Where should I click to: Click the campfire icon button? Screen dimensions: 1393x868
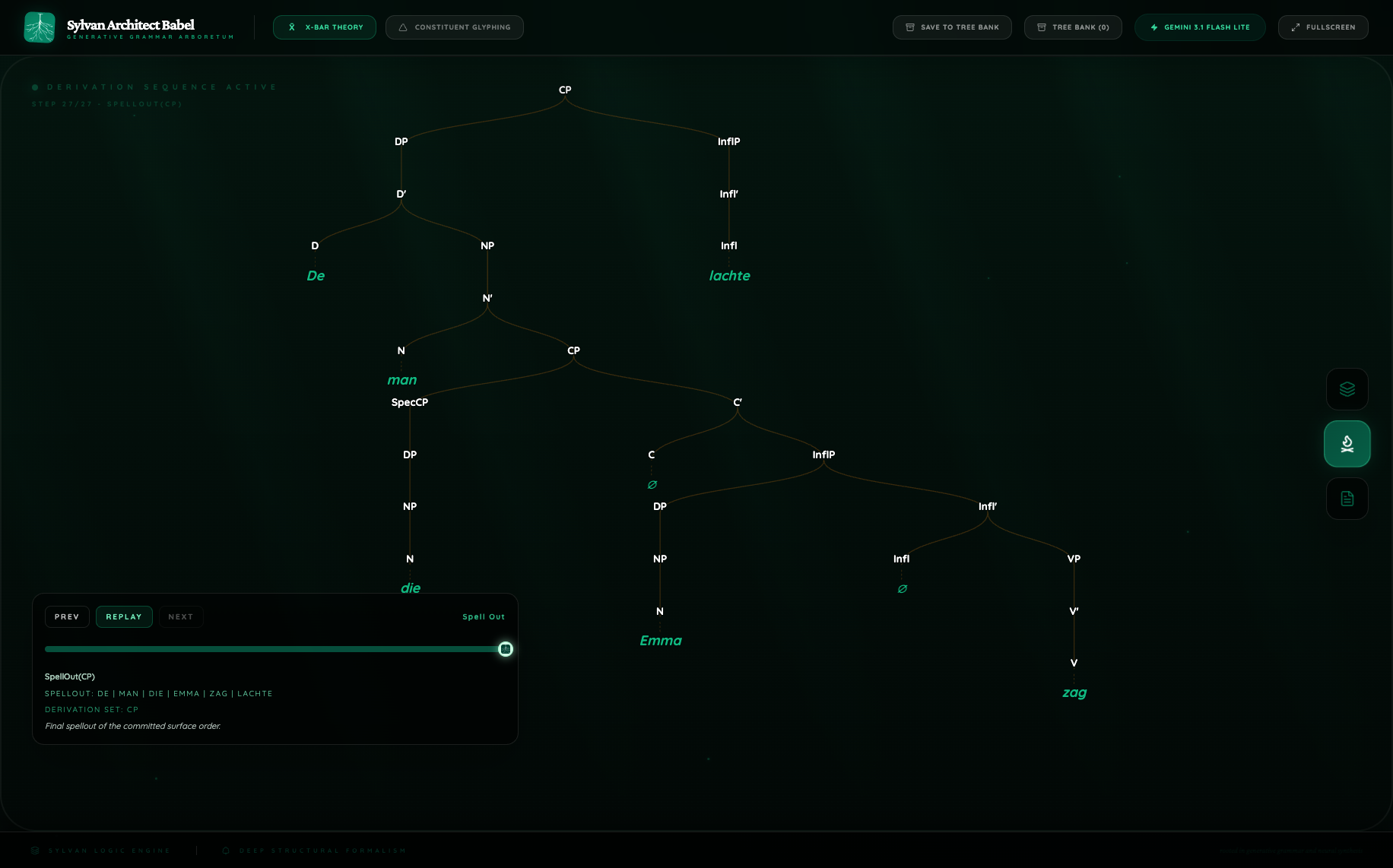[1347, 444]
